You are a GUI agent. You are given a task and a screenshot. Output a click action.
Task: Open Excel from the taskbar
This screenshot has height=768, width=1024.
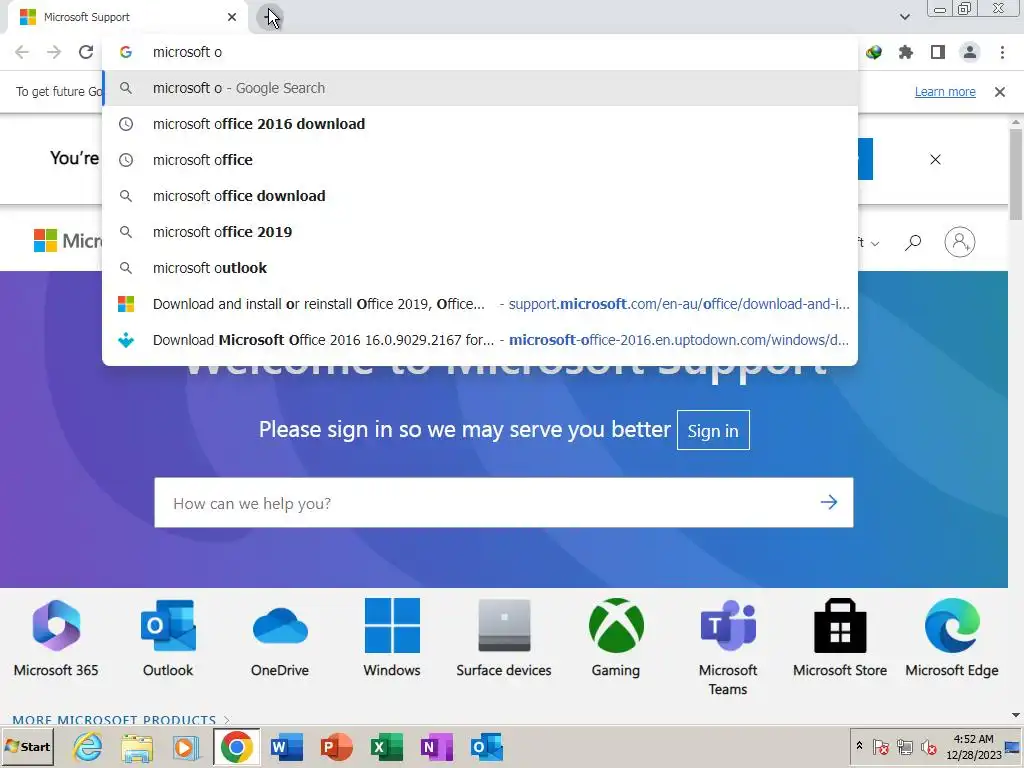(387, 746)
